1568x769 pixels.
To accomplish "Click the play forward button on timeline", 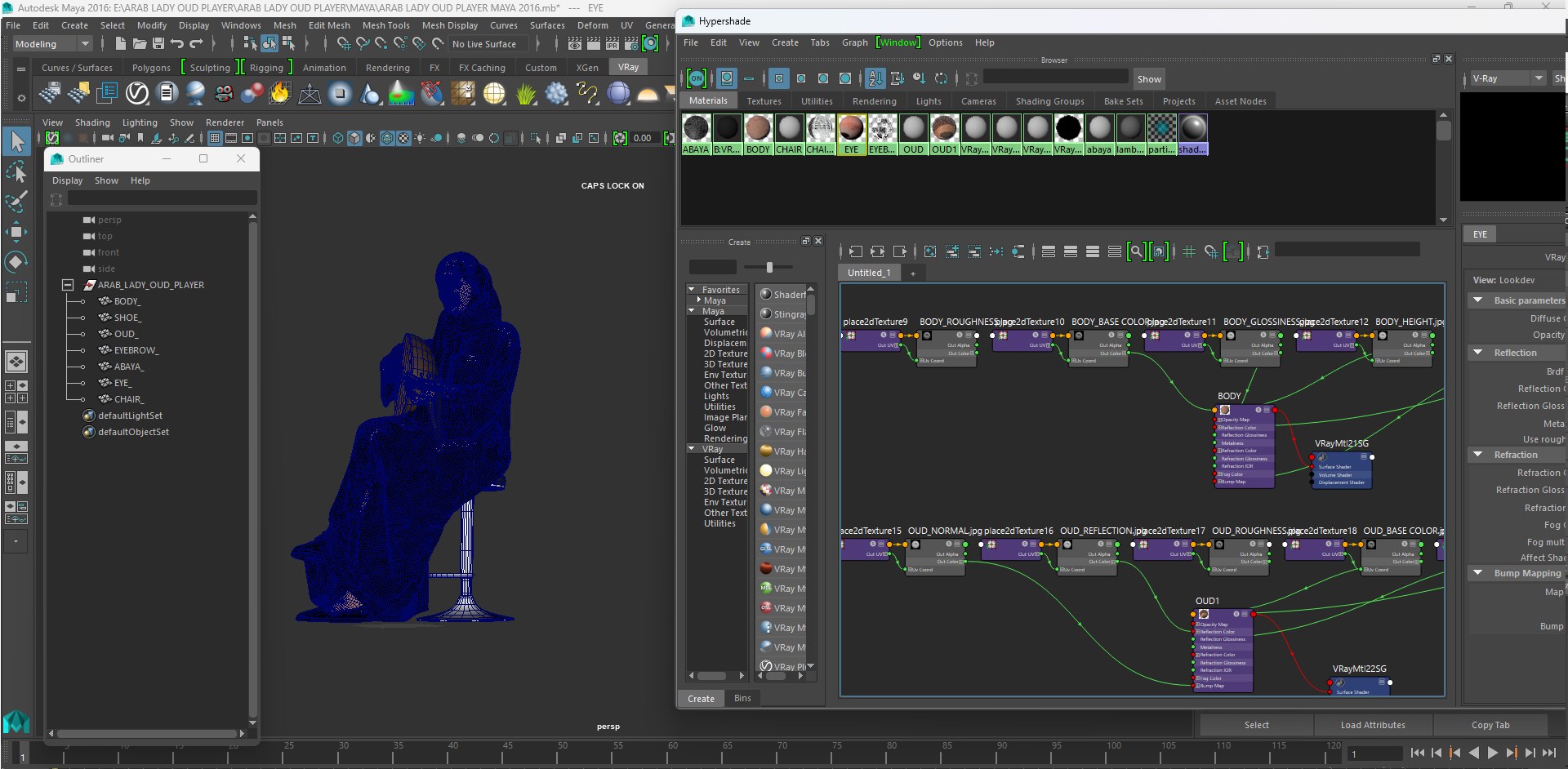I will pos(1493,753).
